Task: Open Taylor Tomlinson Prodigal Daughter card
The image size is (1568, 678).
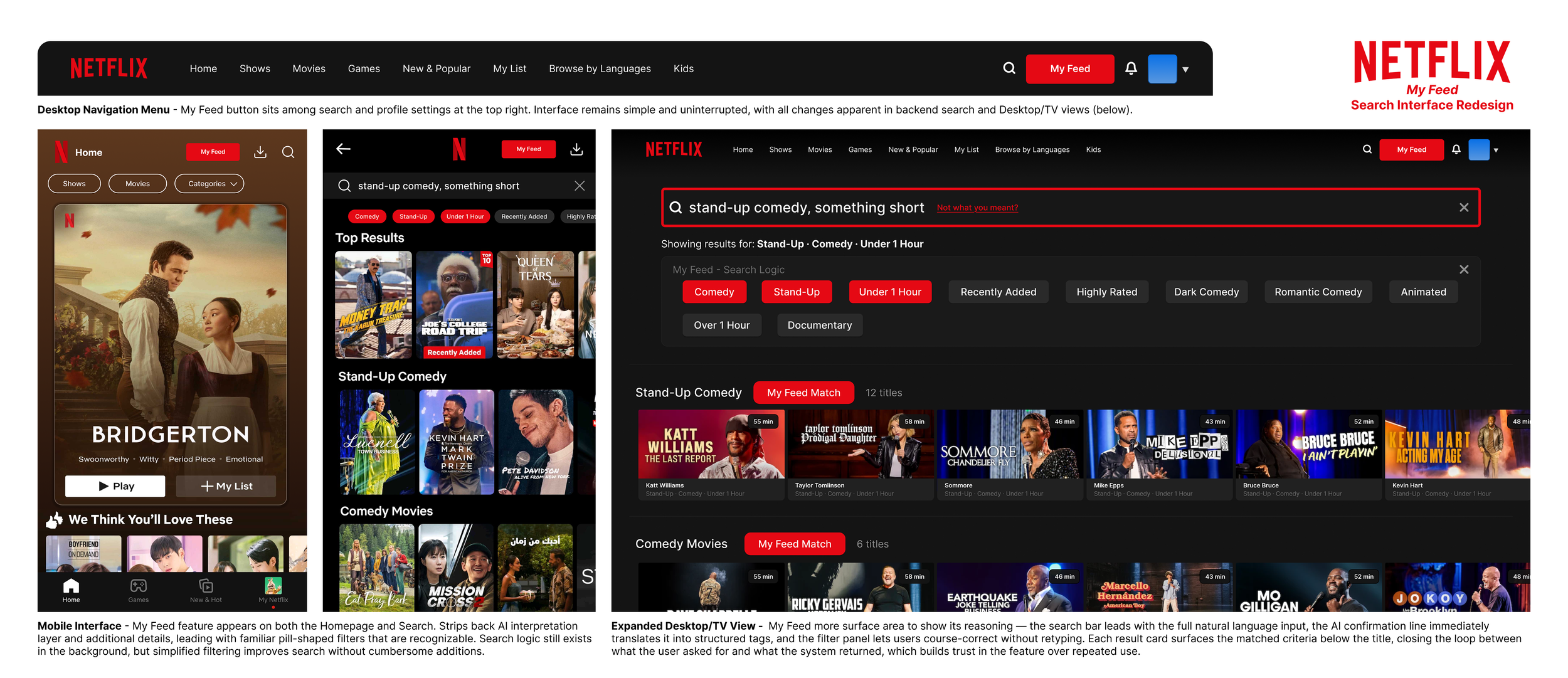Action: click(860, 455)
